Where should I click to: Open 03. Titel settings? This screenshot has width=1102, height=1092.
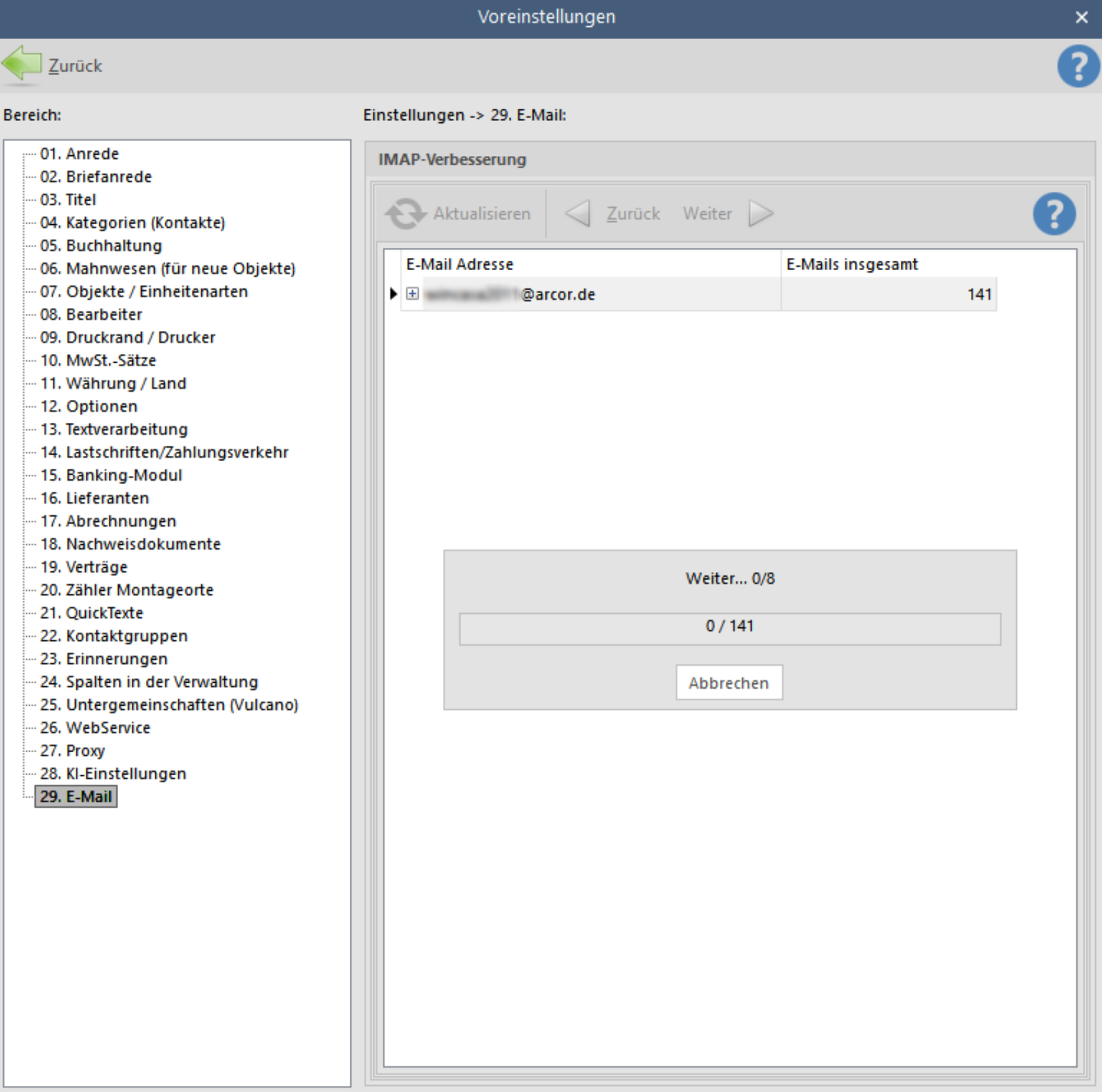[68, 200]
